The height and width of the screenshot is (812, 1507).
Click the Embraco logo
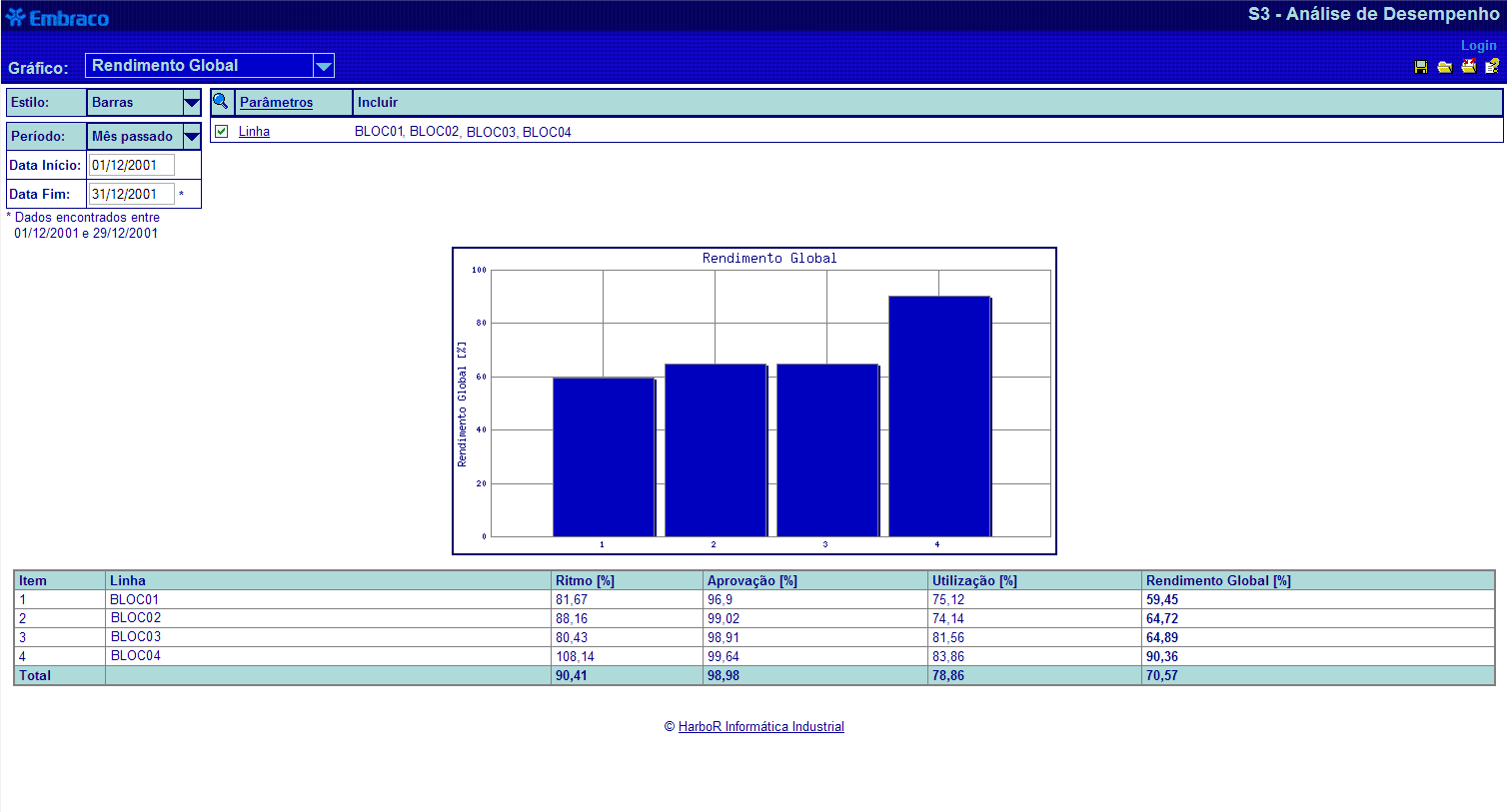(x=57, y=18)
